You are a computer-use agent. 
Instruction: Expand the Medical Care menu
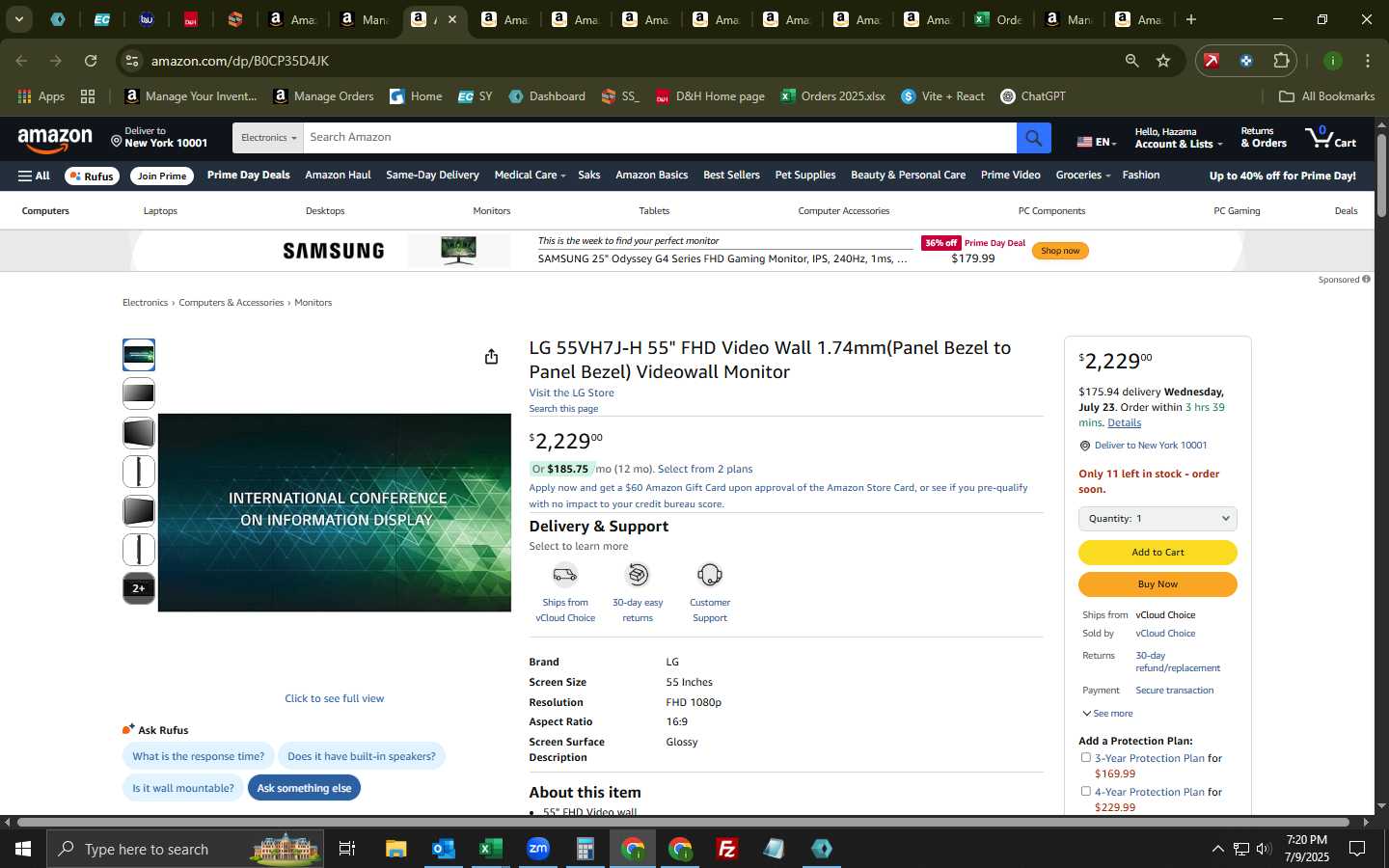530,176
